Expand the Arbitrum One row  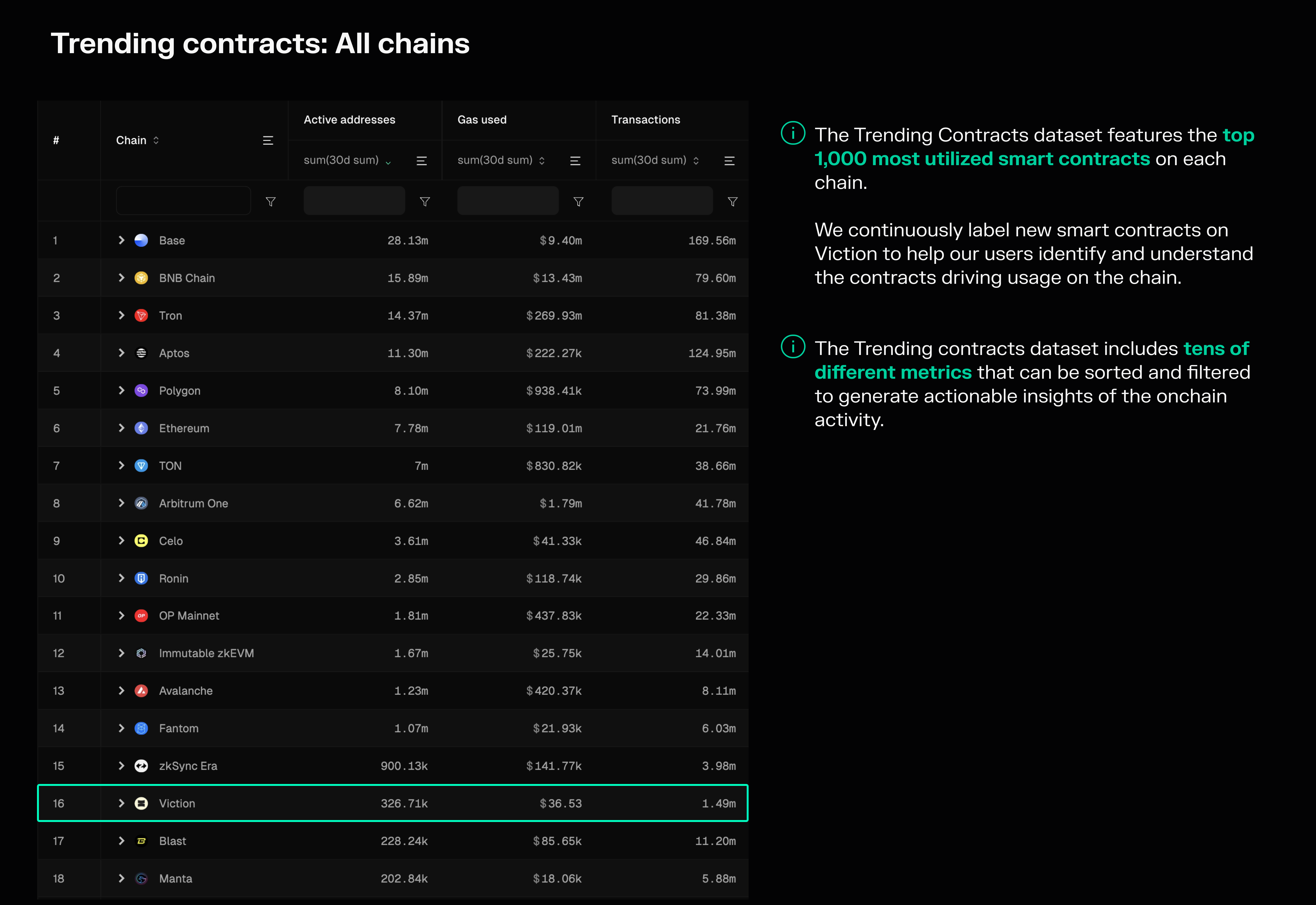(121, 504)
